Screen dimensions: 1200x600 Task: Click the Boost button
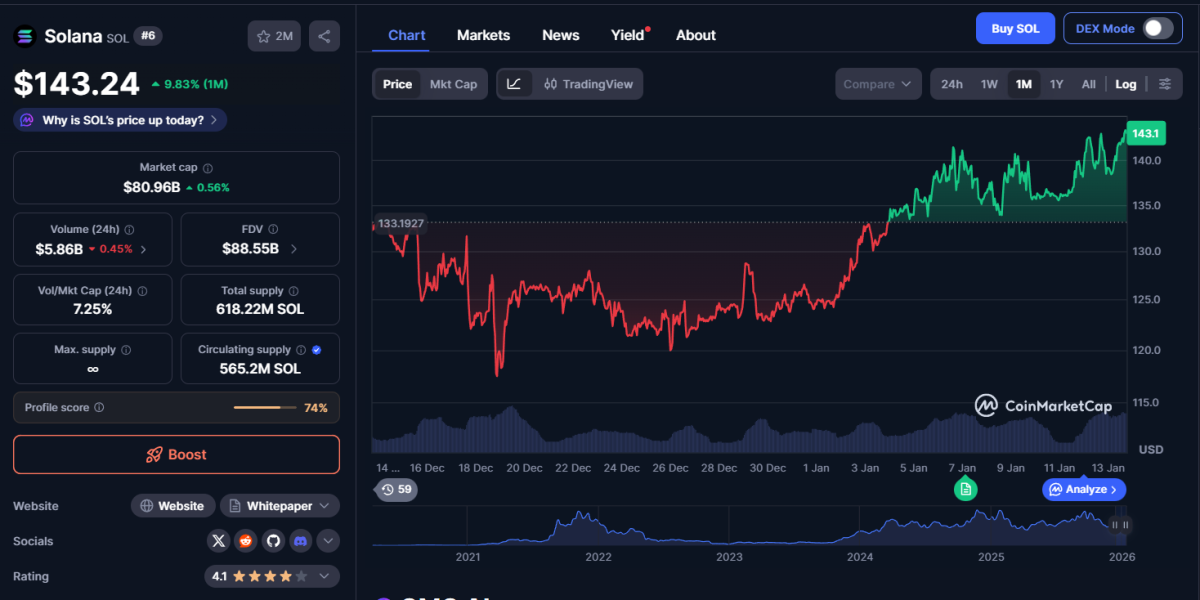176,454
